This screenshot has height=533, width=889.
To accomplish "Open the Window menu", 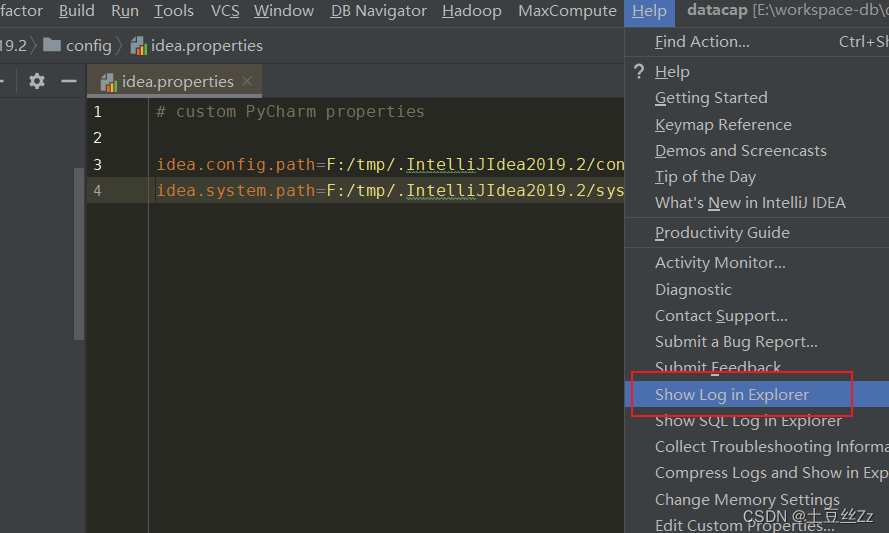I will (283, 11).
